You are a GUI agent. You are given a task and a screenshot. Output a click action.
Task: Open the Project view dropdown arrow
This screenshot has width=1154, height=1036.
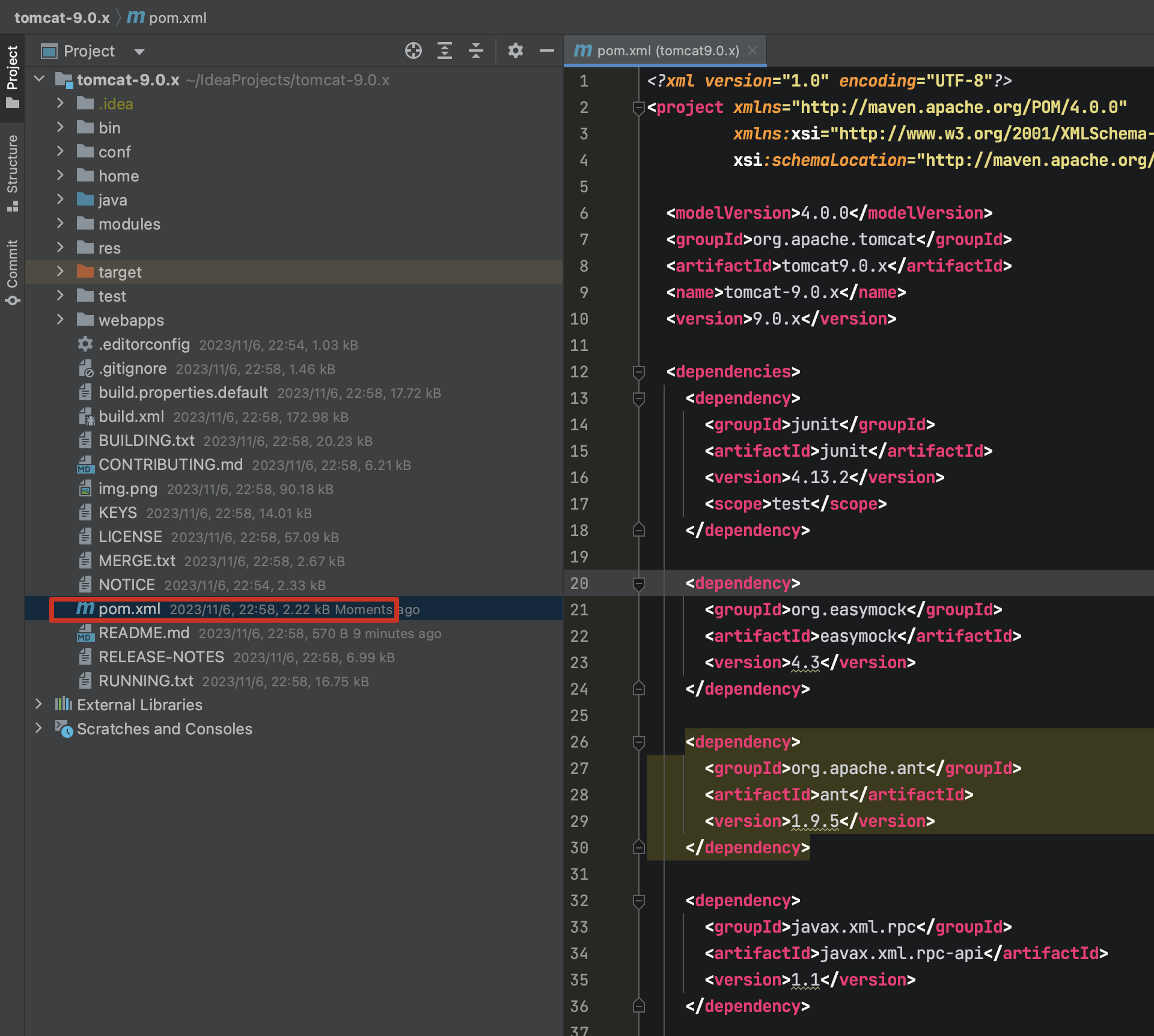click(x=139, y=52)
